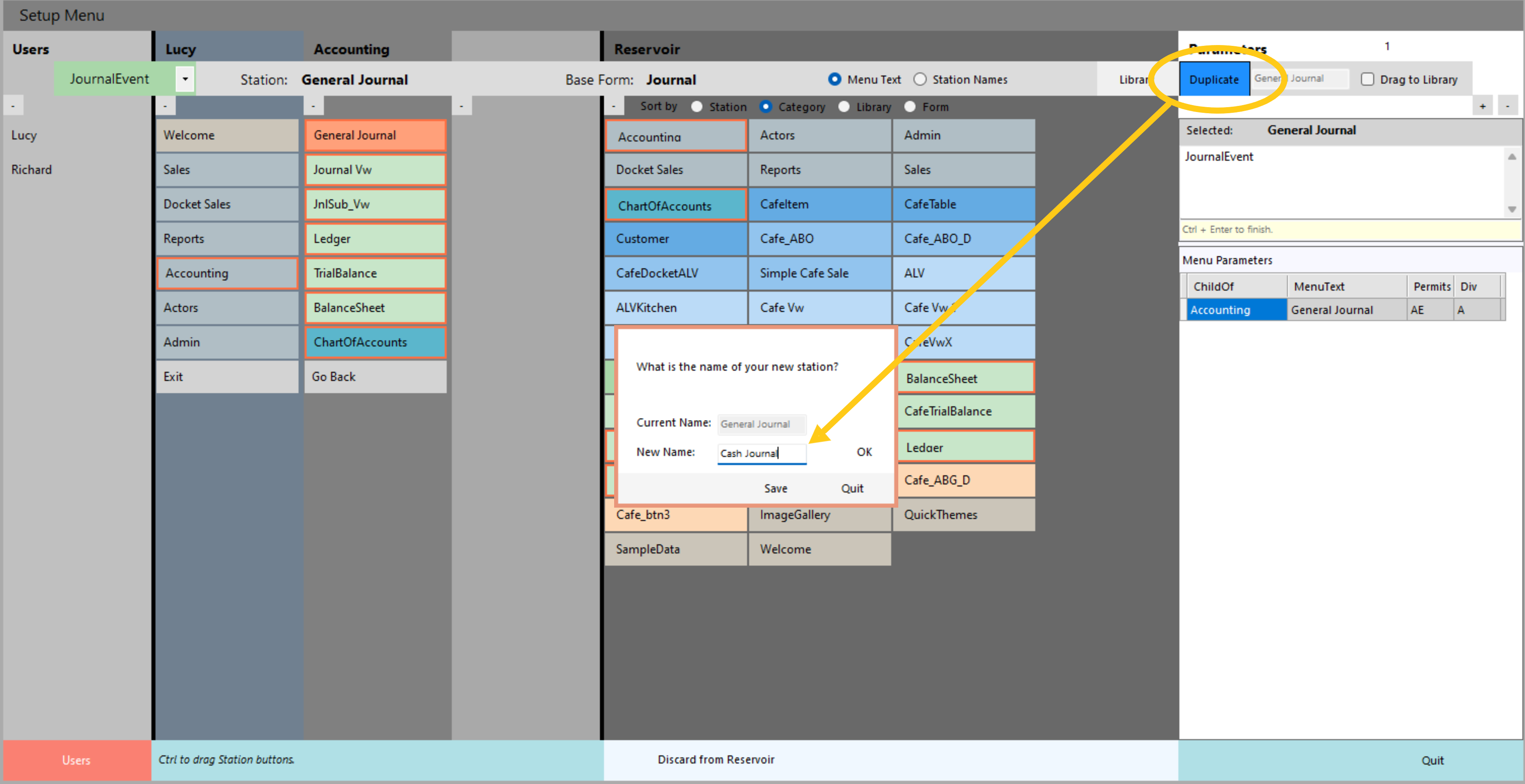Collapse the Reservoir column minus button
1525x784 pixels.
(x=613, y=106)
